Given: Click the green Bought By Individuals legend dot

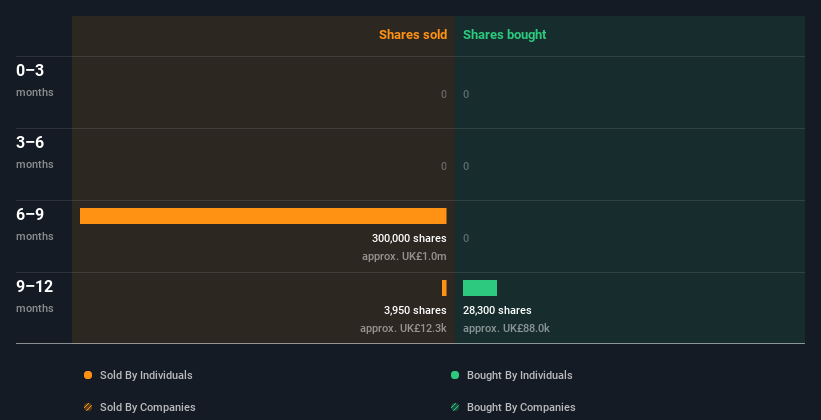Looking at the screenshot, I should coord(455,375).
